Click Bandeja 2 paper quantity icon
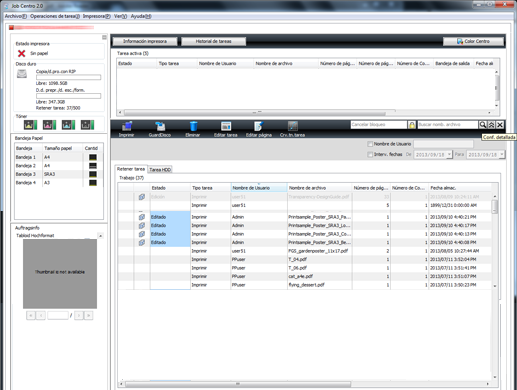Viewport: 517px width, 390px height. [x=93, y=166]
